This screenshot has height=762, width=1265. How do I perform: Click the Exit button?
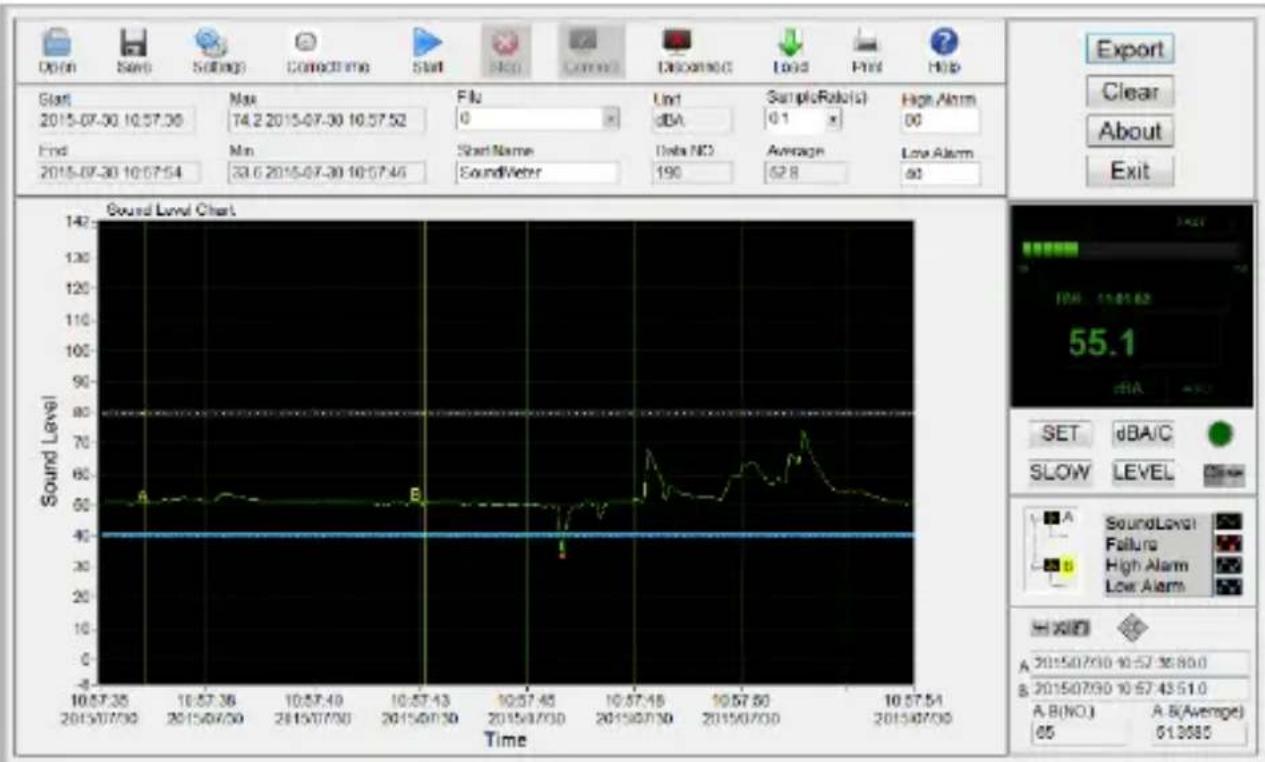1130,171
